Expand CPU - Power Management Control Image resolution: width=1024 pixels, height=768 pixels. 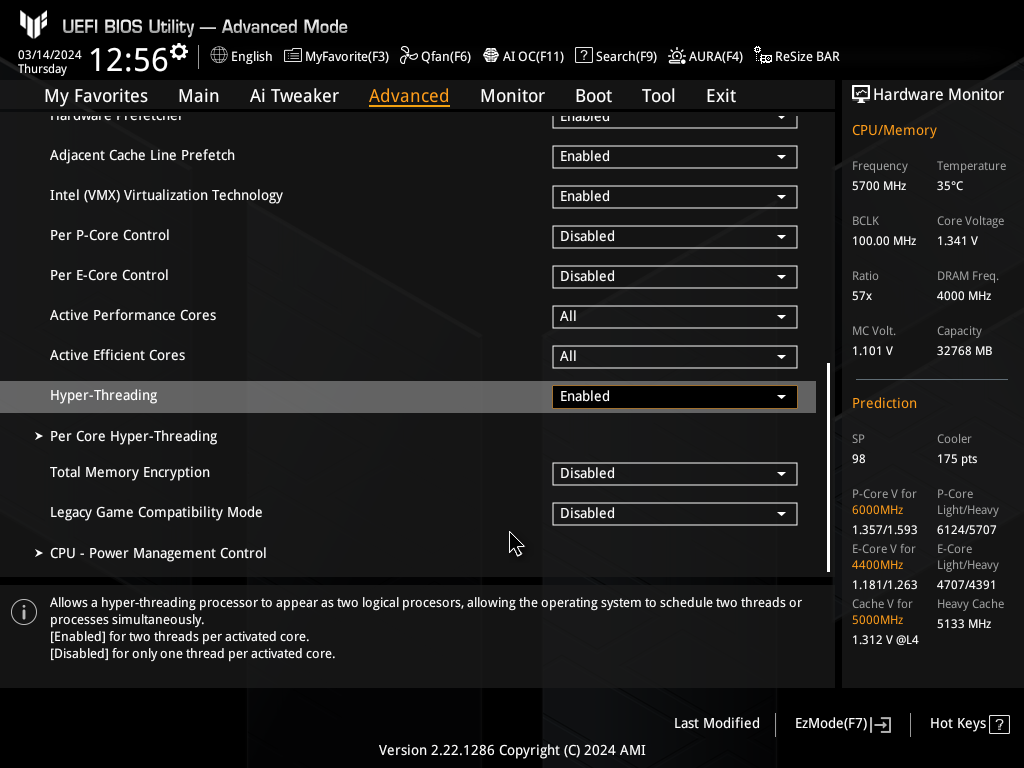tap(158, 553)
